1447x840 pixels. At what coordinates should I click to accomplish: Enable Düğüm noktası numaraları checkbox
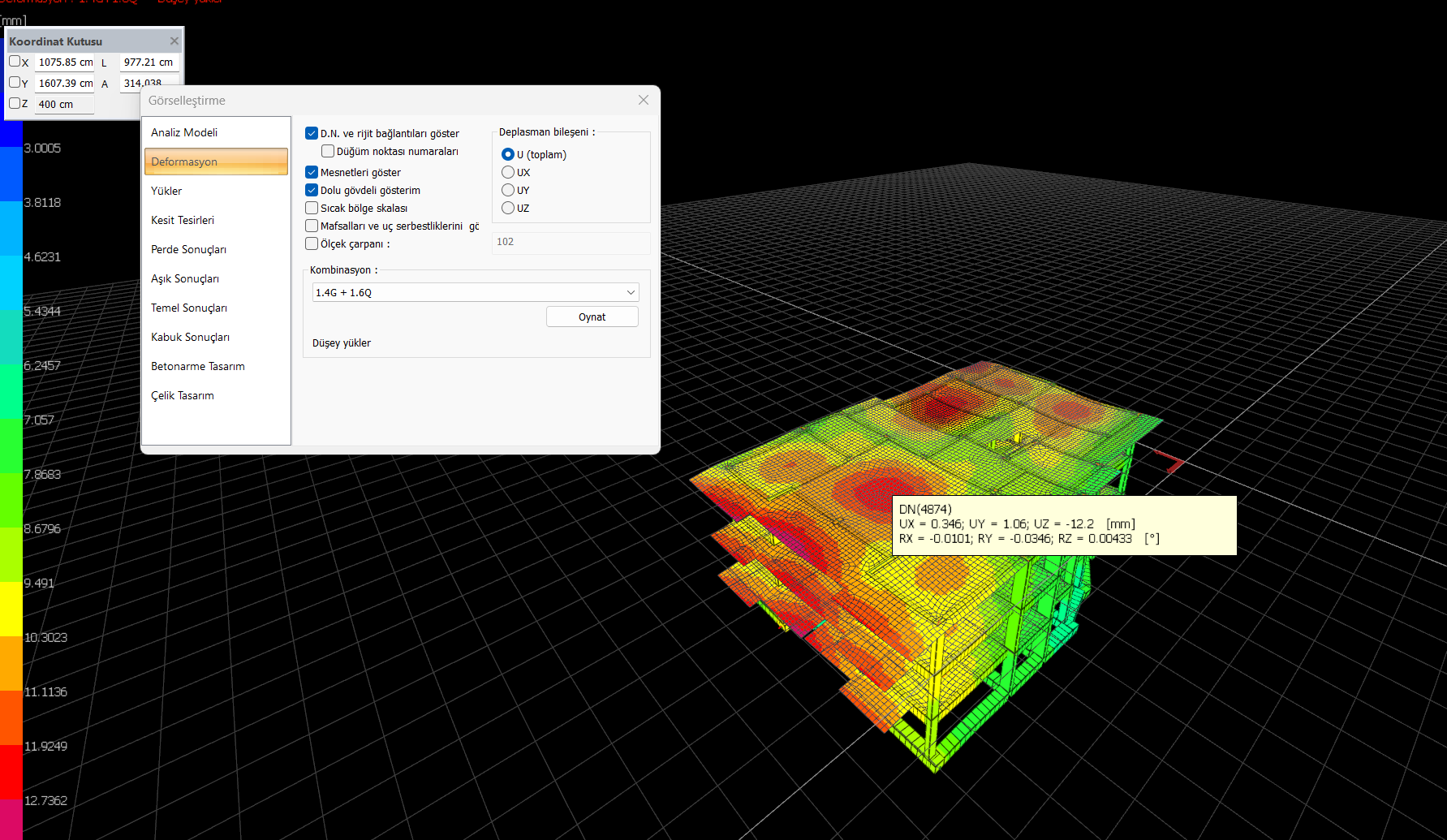(x=328, y=151)
